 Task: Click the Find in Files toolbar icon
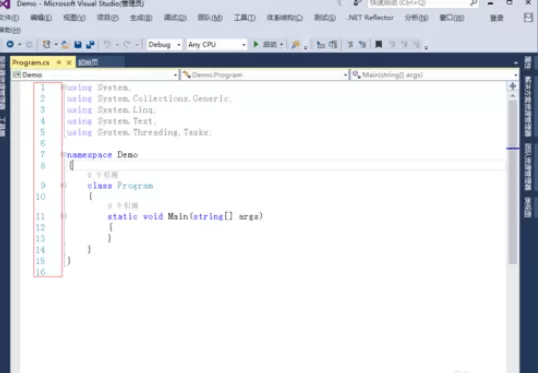coord(295,44)
